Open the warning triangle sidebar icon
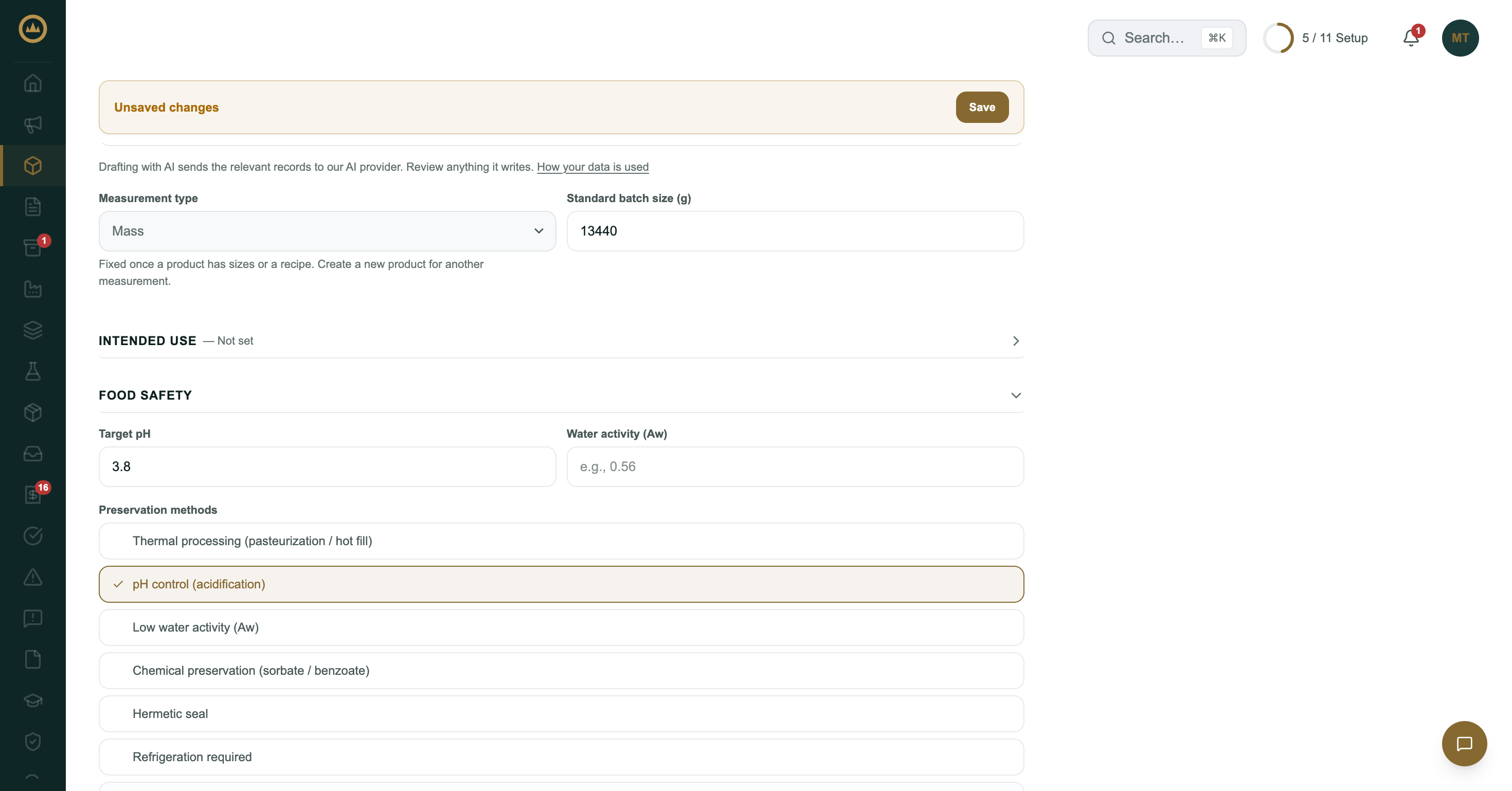 click(33, 577)
